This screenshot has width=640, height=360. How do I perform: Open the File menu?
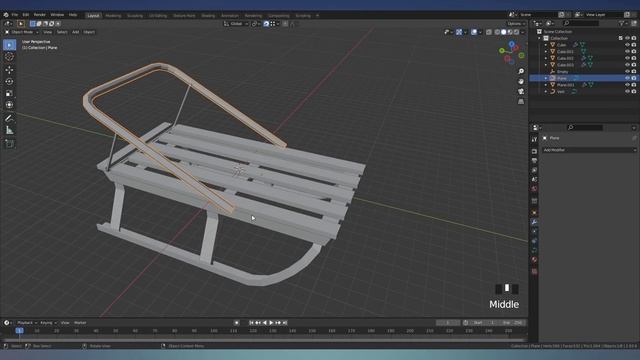point(15,15)
